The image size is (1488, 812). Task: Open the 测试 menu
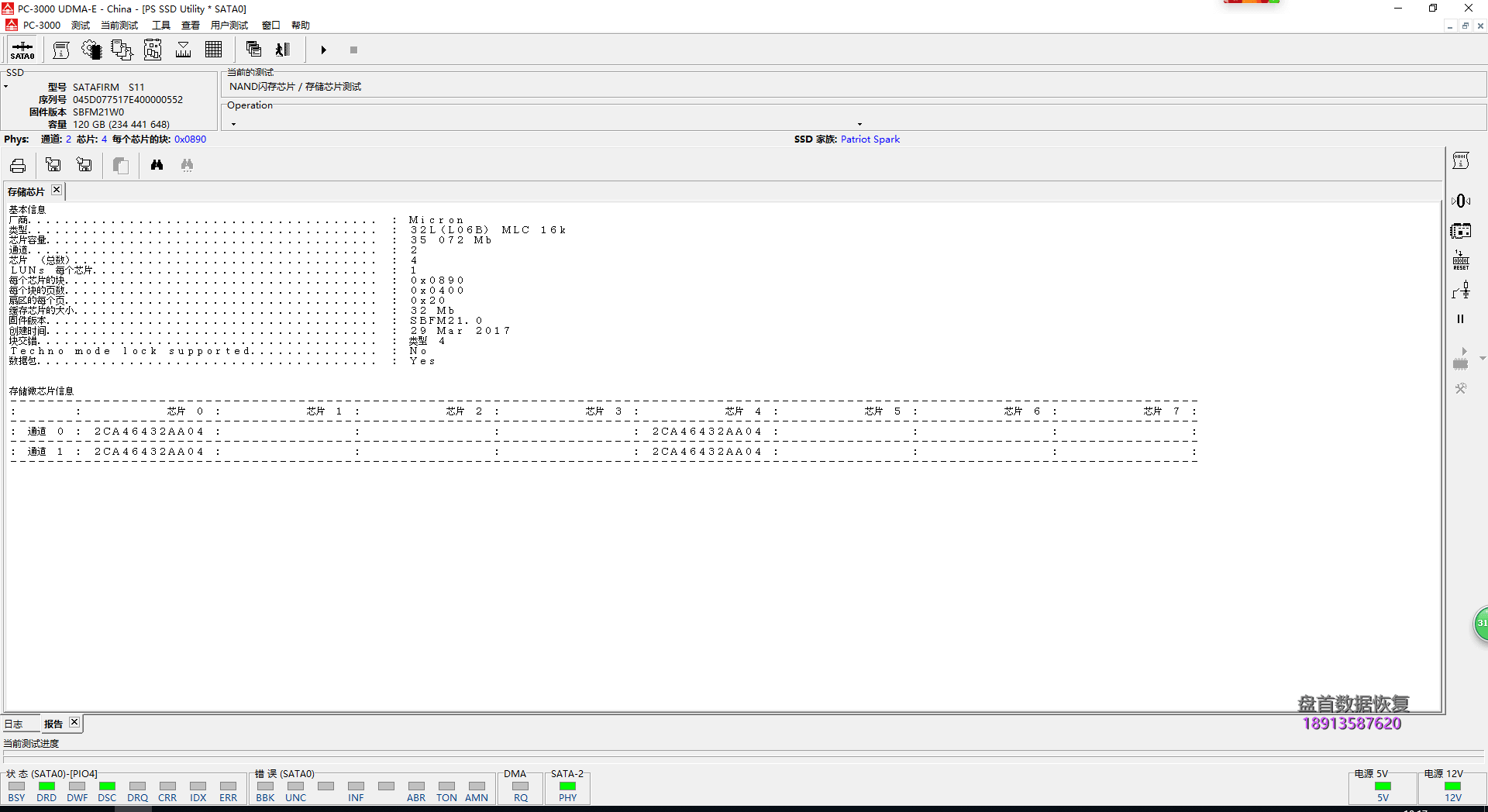tap(81, 26)
